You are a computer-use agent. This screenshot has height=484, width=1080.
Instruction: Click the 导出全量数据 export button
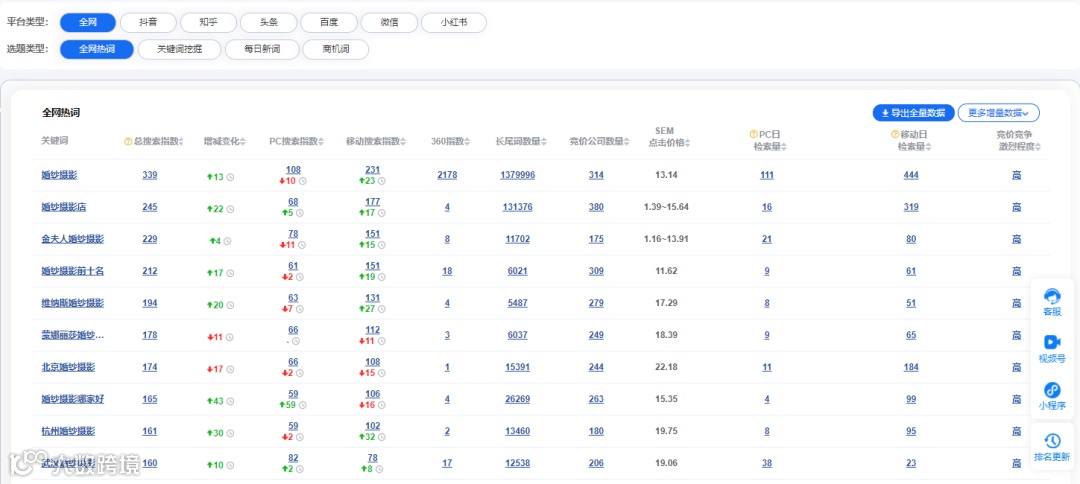click(x=913, y=113)
